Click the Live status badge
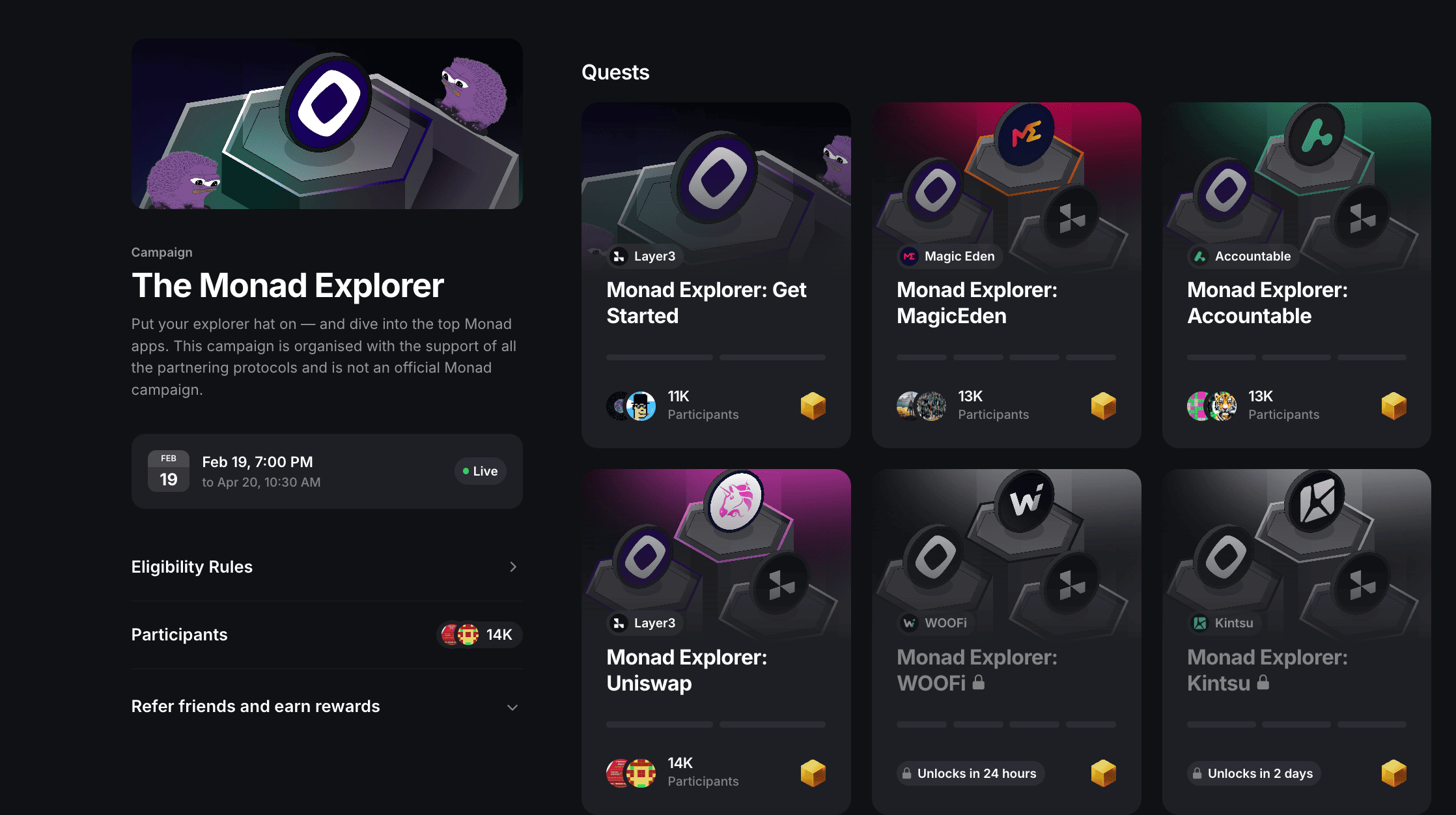This screenshot has width=1456, height=815. 480,471
